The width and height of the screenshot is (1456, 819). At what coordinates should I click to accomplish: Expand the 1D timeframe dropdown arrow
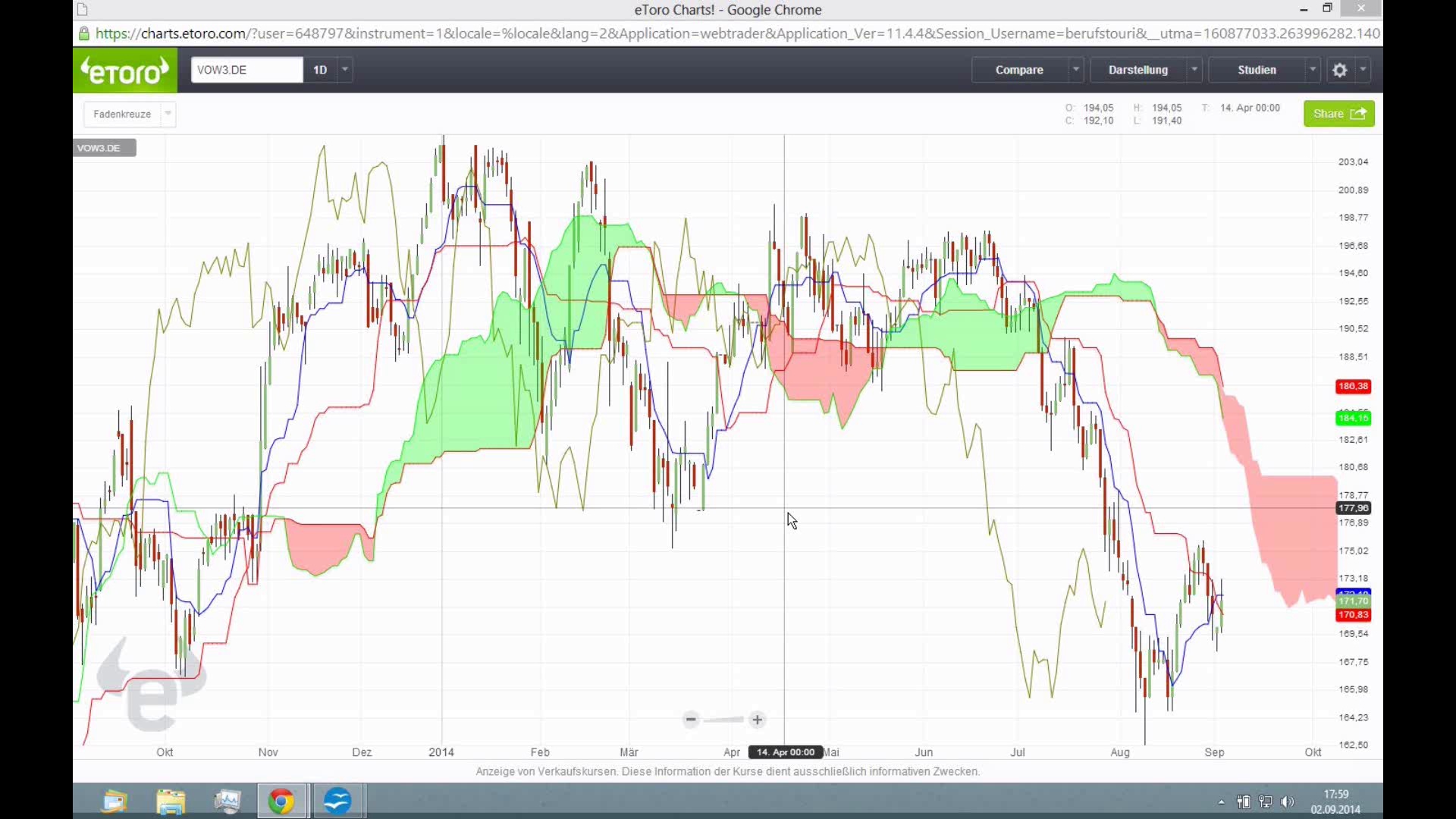[345, 69]
